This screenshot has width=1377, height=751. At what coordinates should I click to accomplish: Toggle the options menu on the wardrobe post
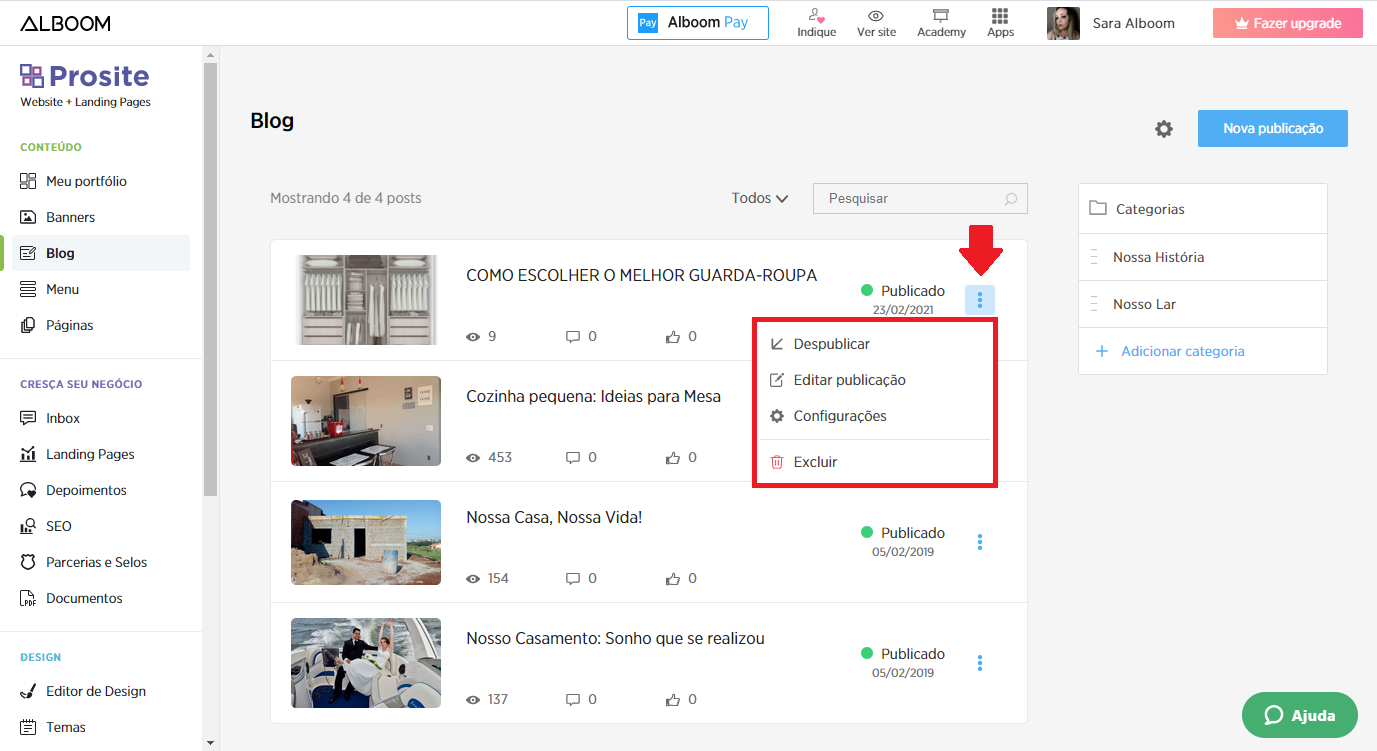[x=979, y=299]
